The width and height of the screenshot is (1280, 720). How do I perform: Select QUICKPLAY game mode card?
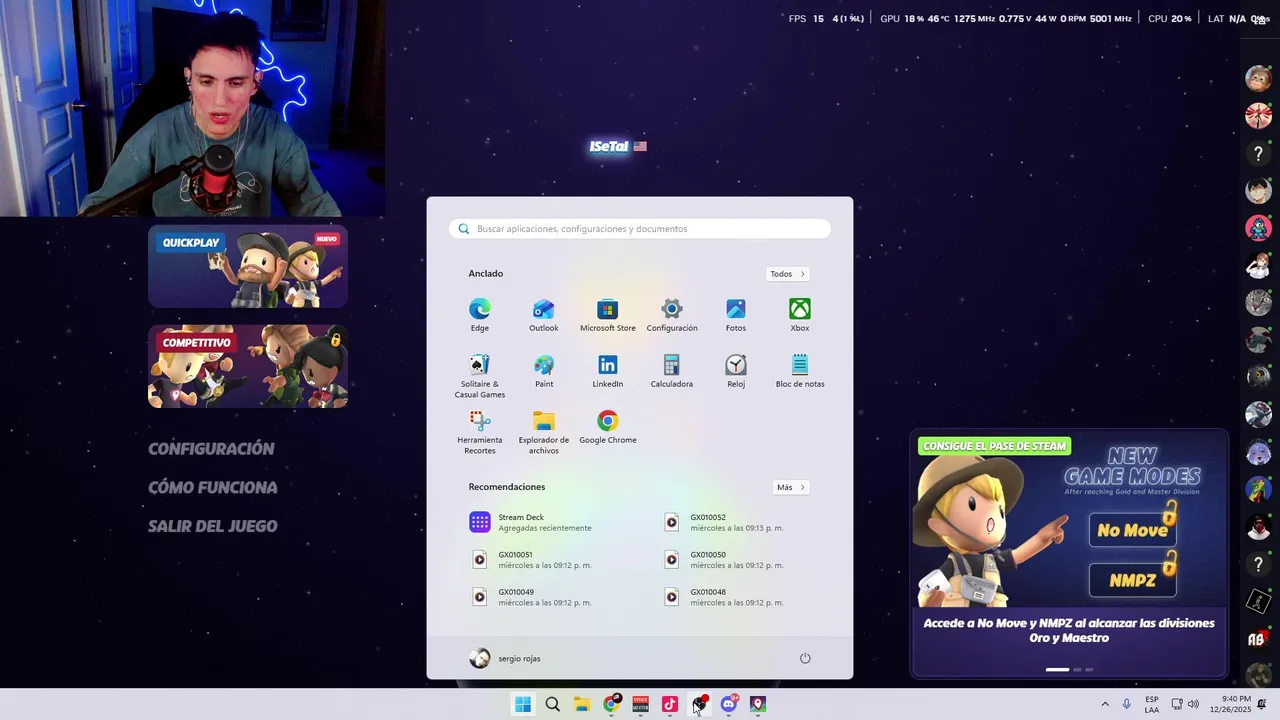click(248, 267)
